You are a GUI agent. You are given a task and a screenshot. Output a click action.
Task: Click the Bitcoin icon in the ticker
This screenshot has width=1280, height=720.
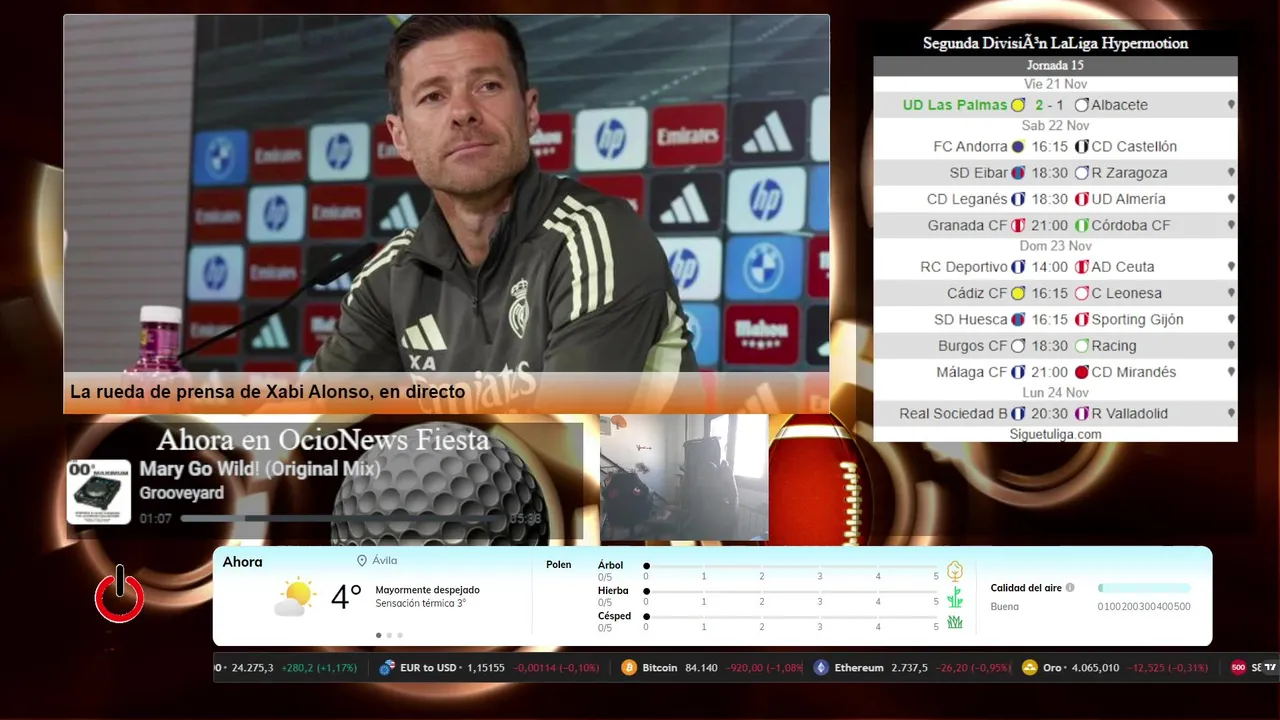tap(629, 667)
